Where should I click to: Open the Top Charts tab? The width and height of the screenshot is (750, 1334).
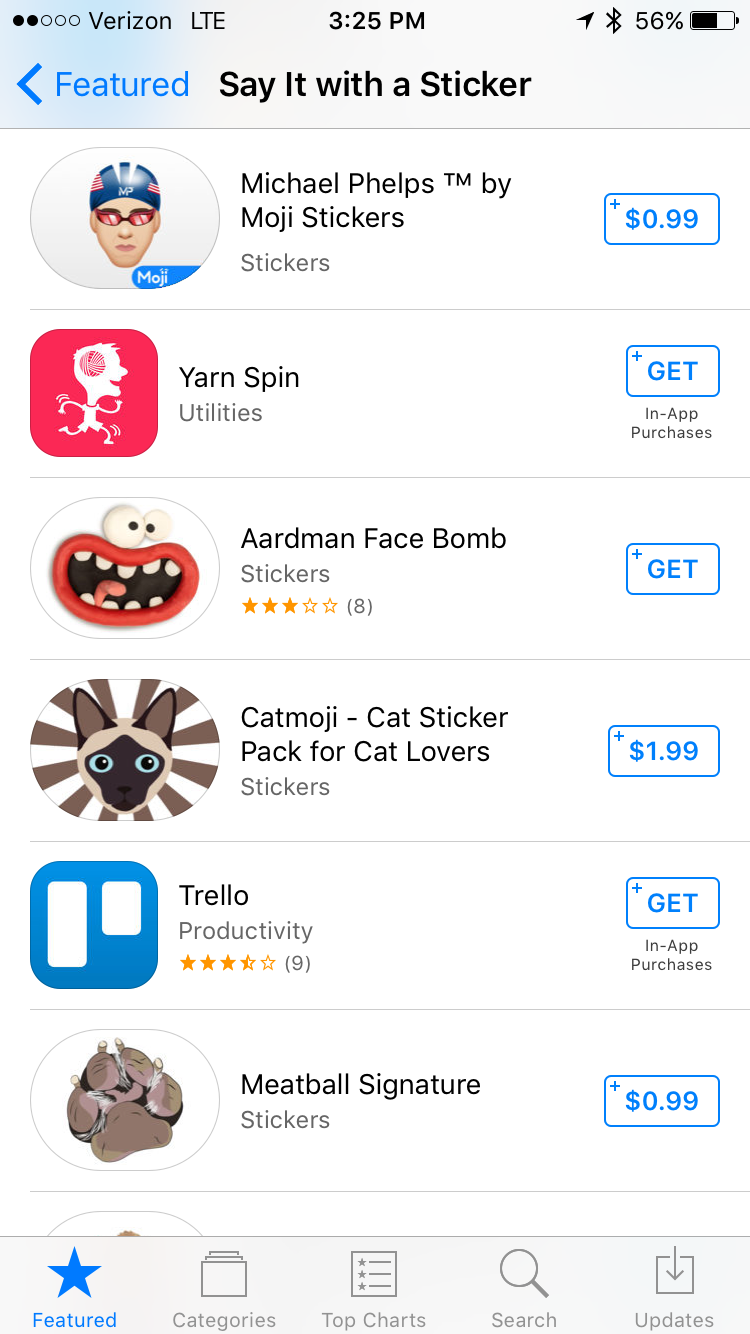[x=374, y=1289]
